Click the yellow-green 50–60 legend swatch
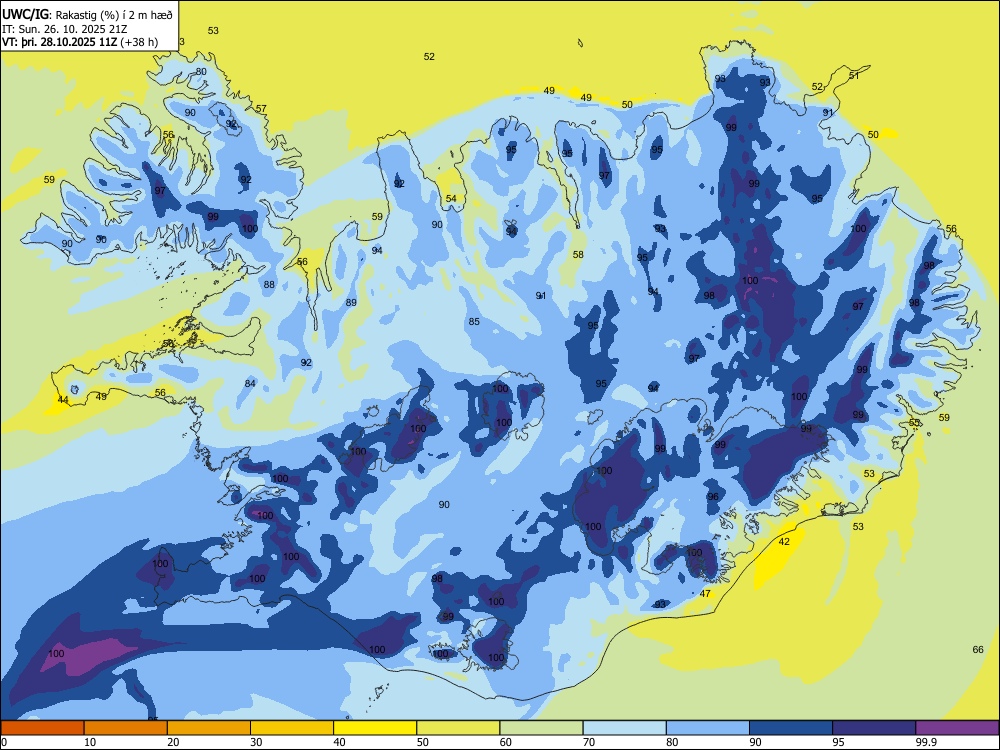 [x=458, y=728]
